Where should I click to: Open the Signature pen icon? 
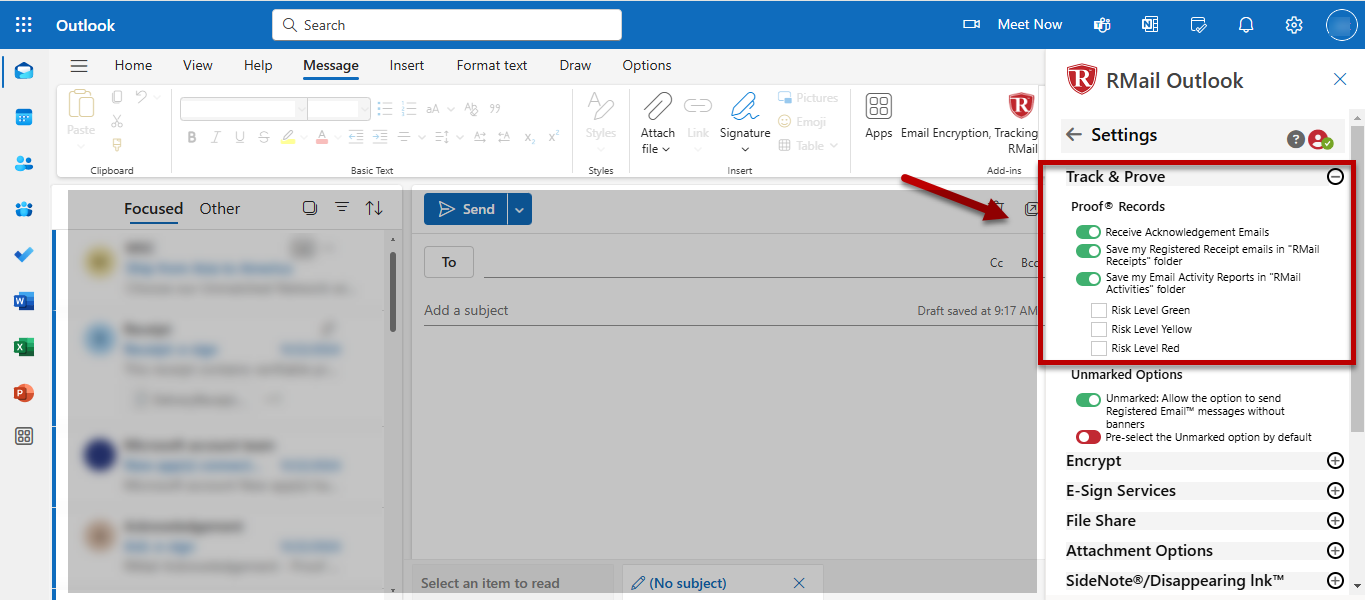coord(745,108)
